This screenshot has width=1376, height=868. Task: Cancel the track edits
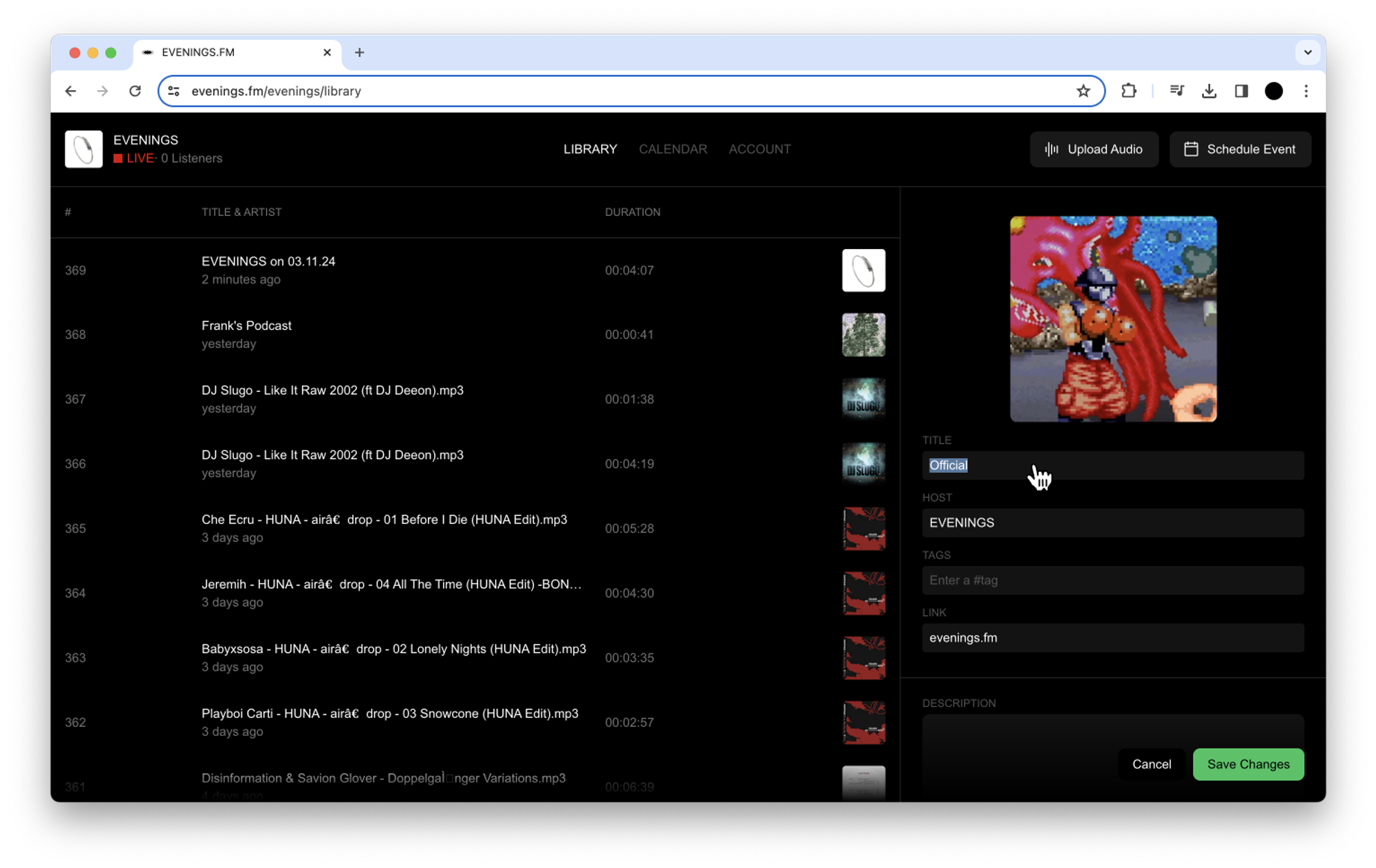(1151, 764)
